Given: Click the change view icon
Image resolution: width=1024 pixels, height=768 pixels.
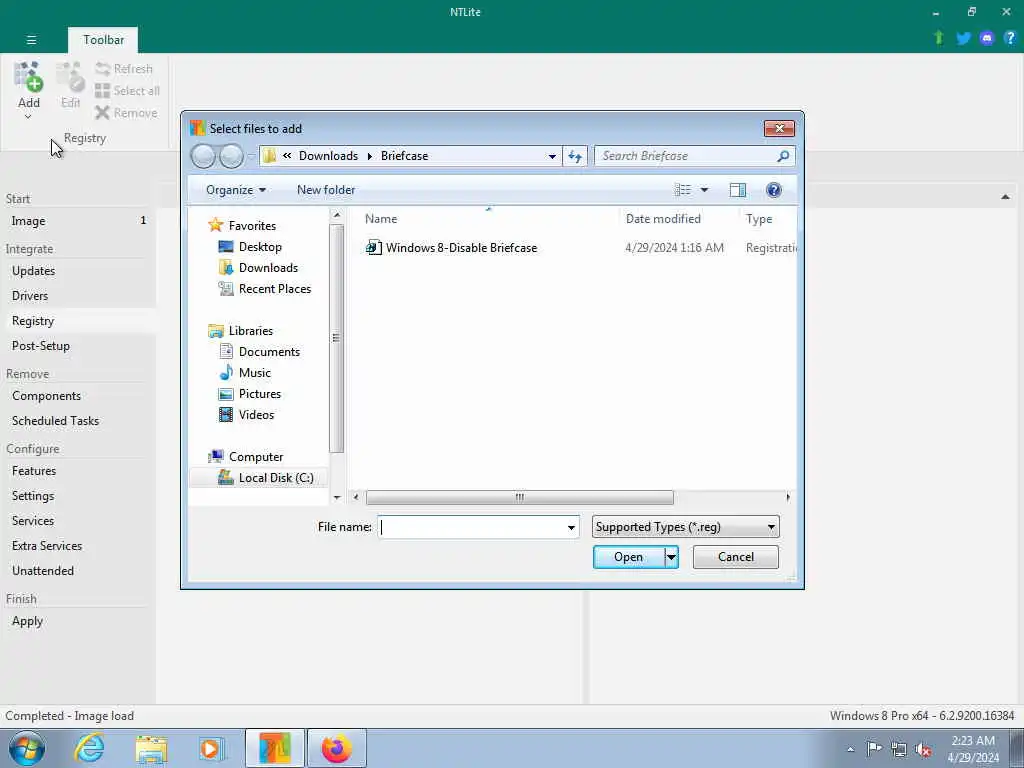Looking at the screenshot, I should 682,189.
